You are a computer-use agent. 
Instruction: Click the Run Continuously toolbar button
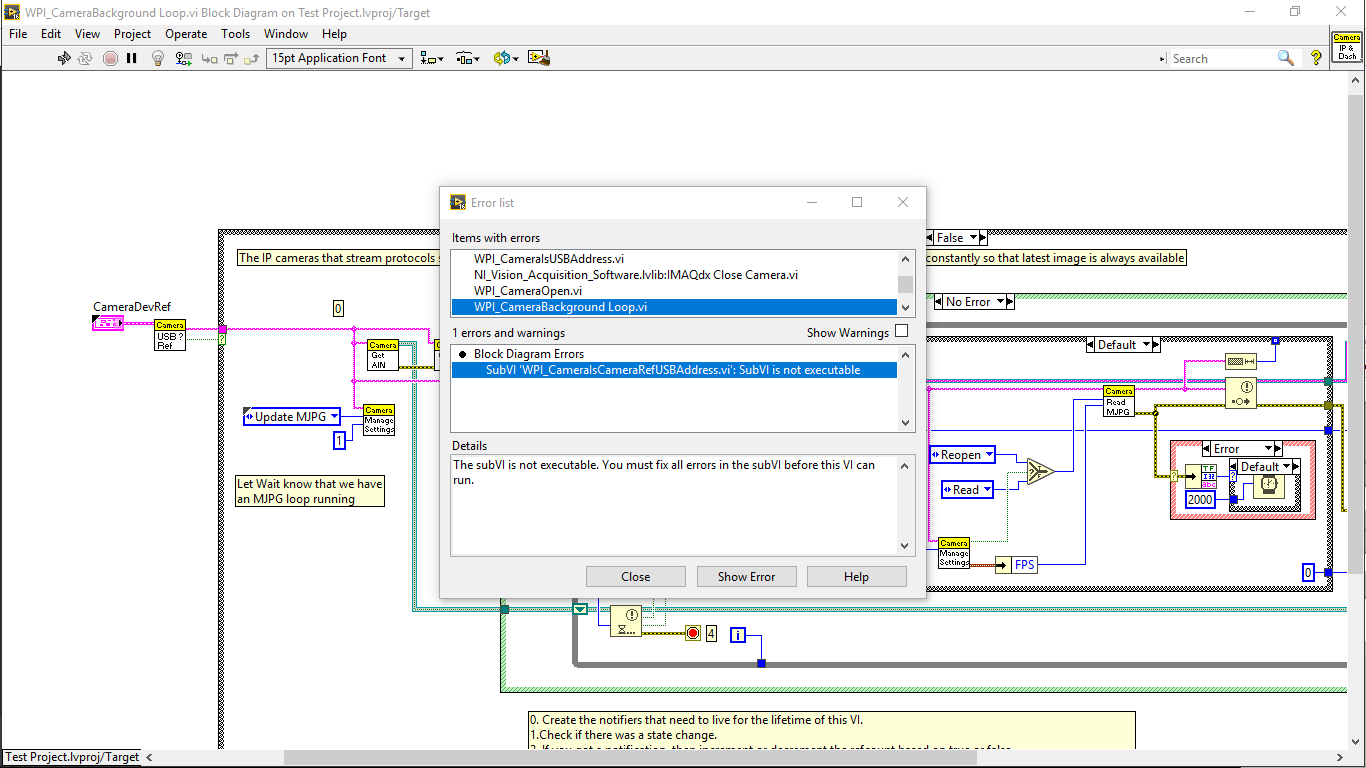[86, 58]
